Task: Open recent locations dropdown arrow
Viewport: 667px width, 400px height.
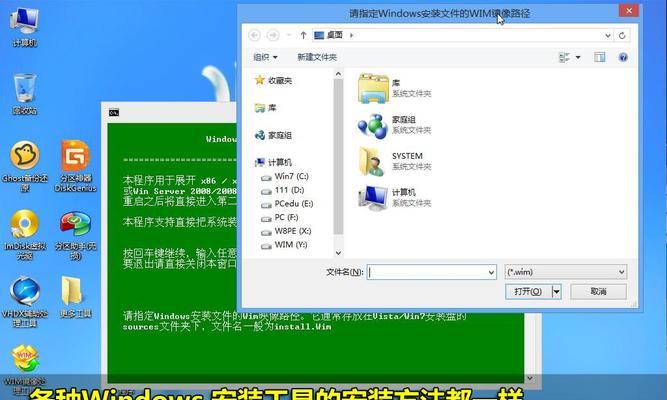Action: [x=289, y=35]
